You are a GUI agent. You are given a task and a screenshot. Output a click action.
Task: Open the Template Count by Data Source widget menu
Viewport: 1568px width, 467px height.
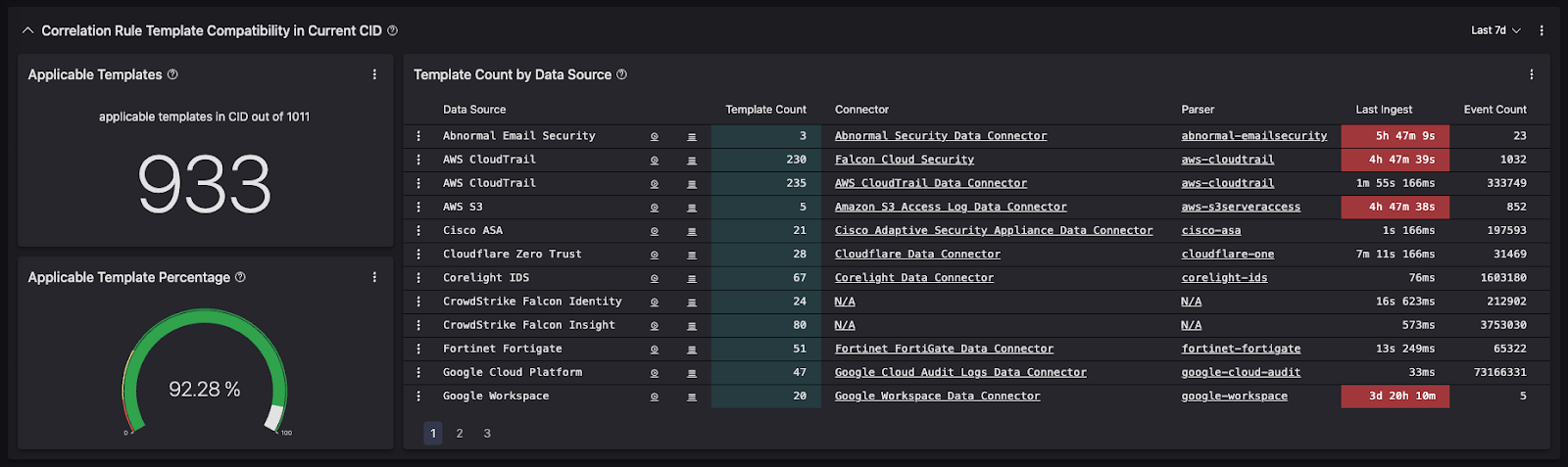click(1532, 74)
